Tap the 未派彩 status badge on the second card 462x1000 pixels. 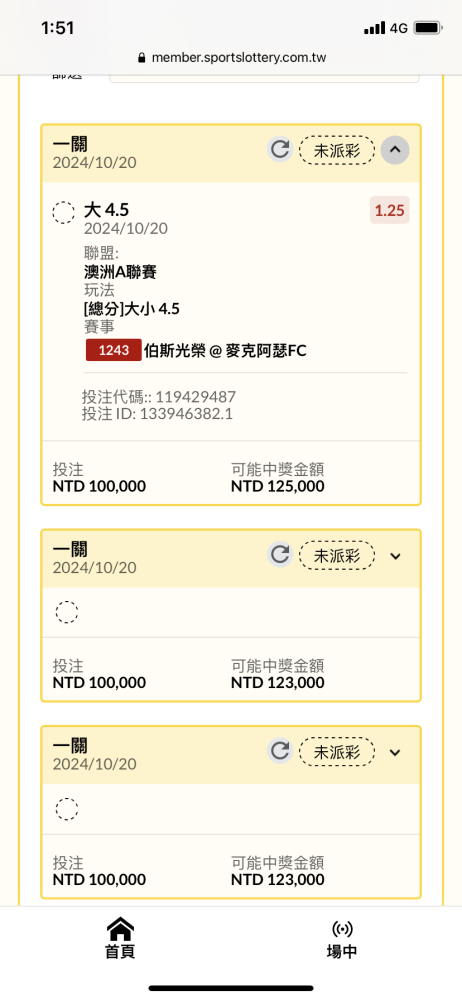click(x=336, y=555)
